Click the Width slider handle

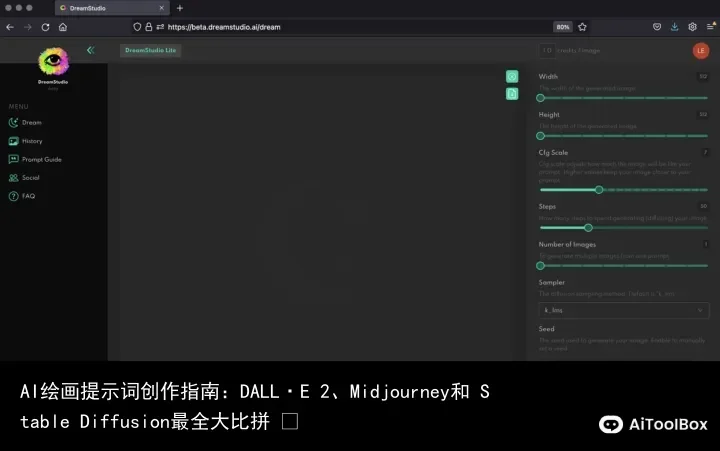coord(540,98)
